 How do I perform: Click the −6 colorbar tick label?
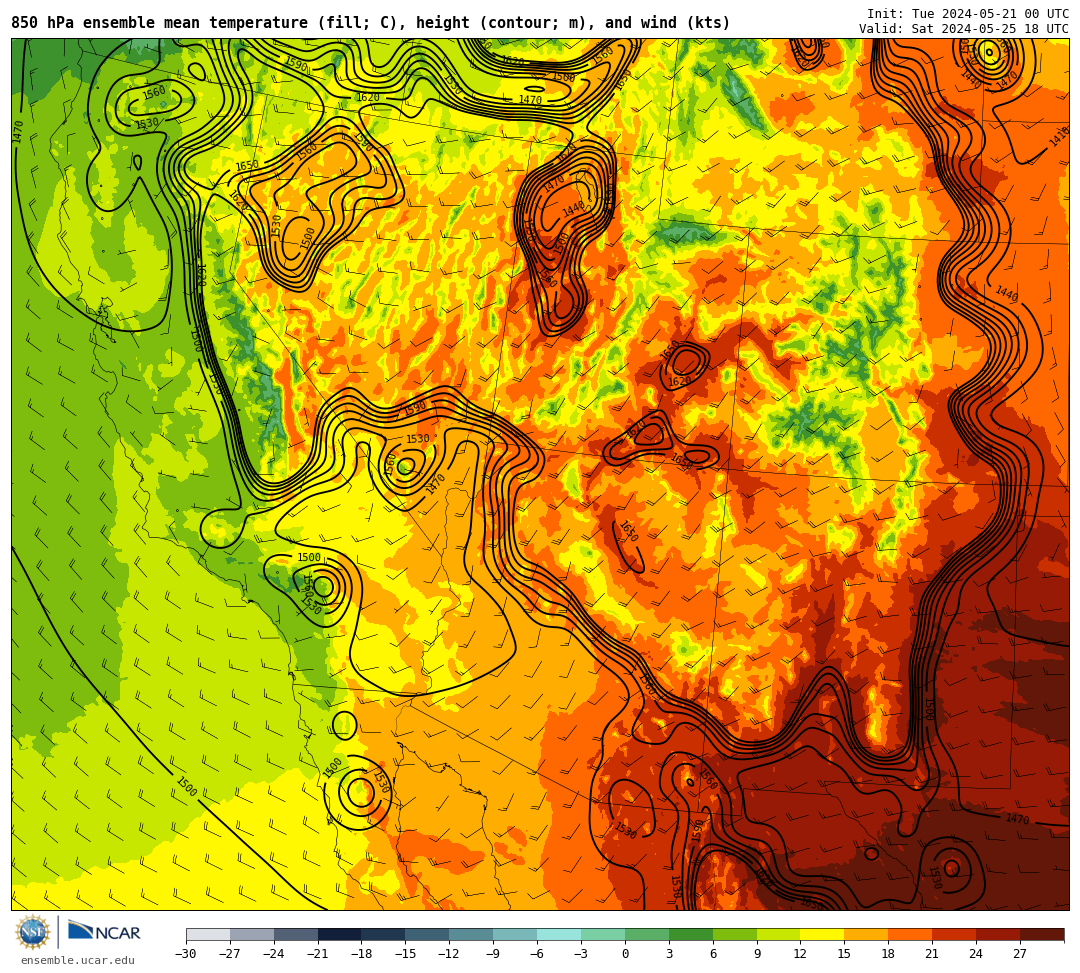537,954
